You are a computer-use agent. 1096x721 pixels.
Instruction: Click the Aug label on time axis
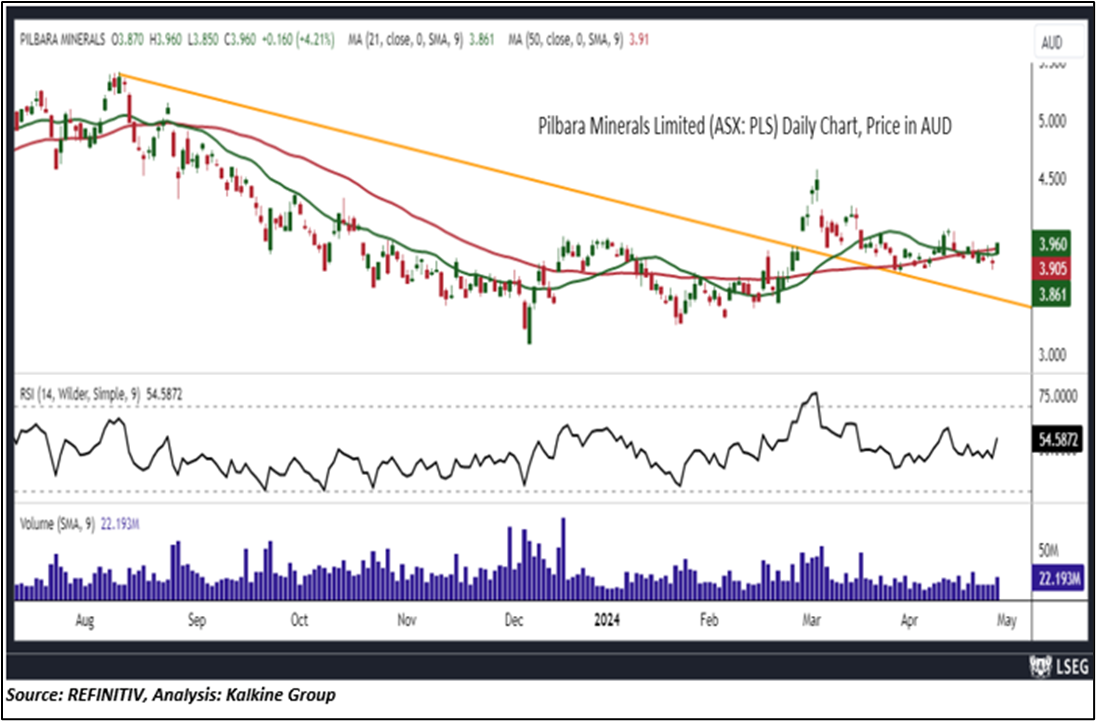85,620
